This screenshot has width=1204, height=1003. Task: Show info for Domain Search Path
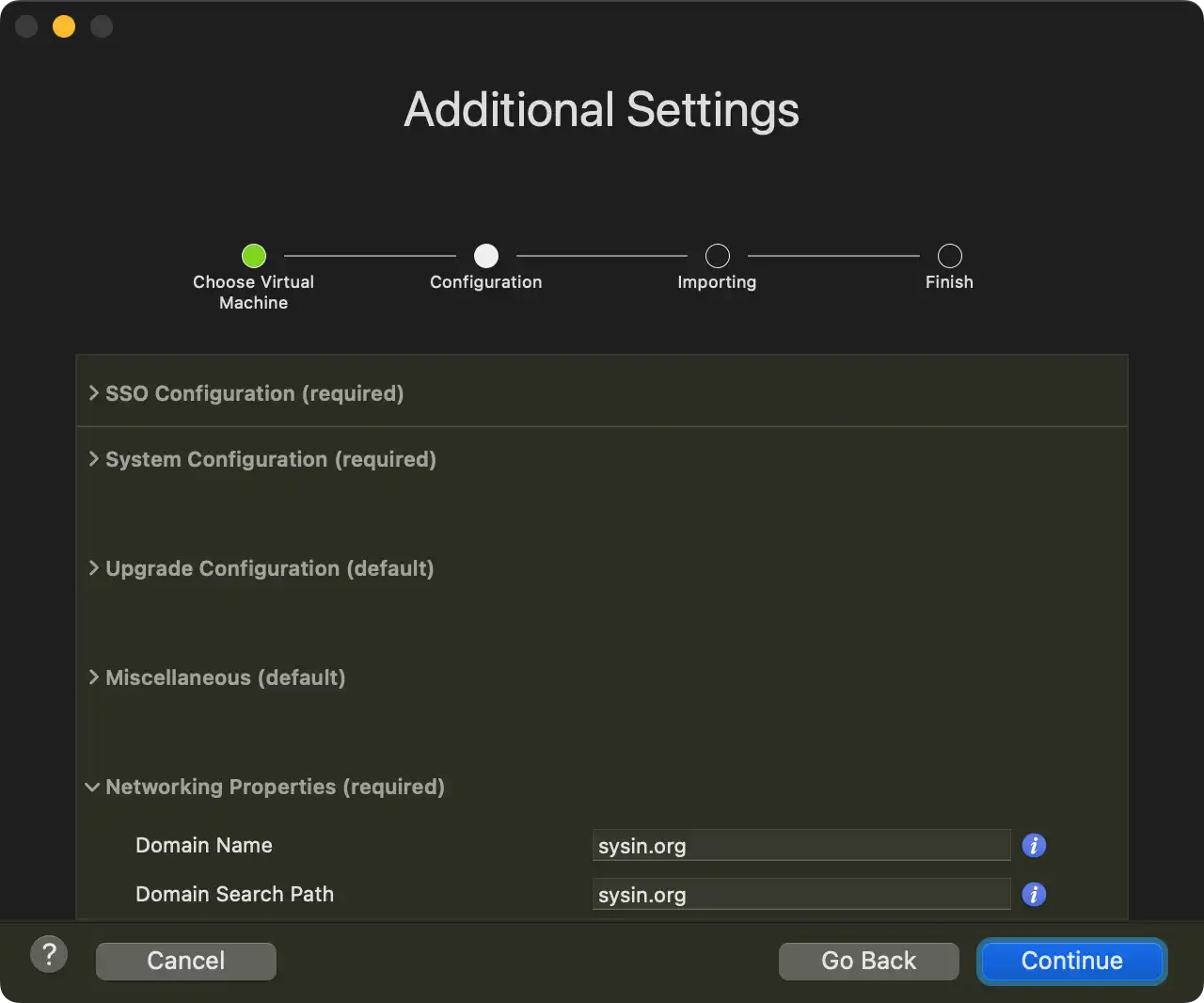[x=1034, y=895]
